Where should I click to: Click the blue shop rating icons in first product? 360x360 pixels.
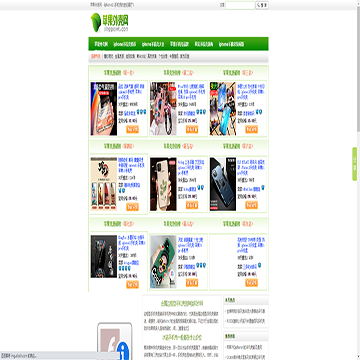pyautogui.click(x=142, y=112)
